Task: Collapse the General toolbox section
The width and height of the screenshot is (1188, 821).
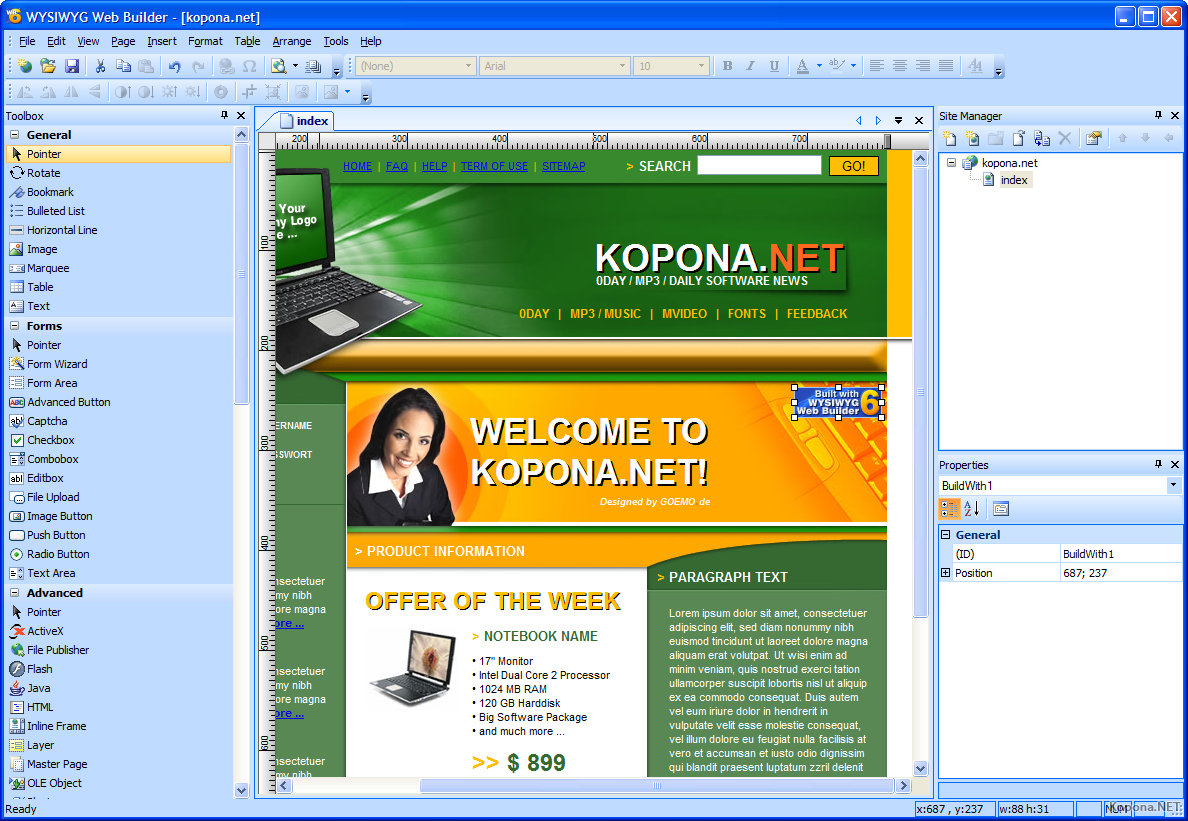Action: (14, 135)
